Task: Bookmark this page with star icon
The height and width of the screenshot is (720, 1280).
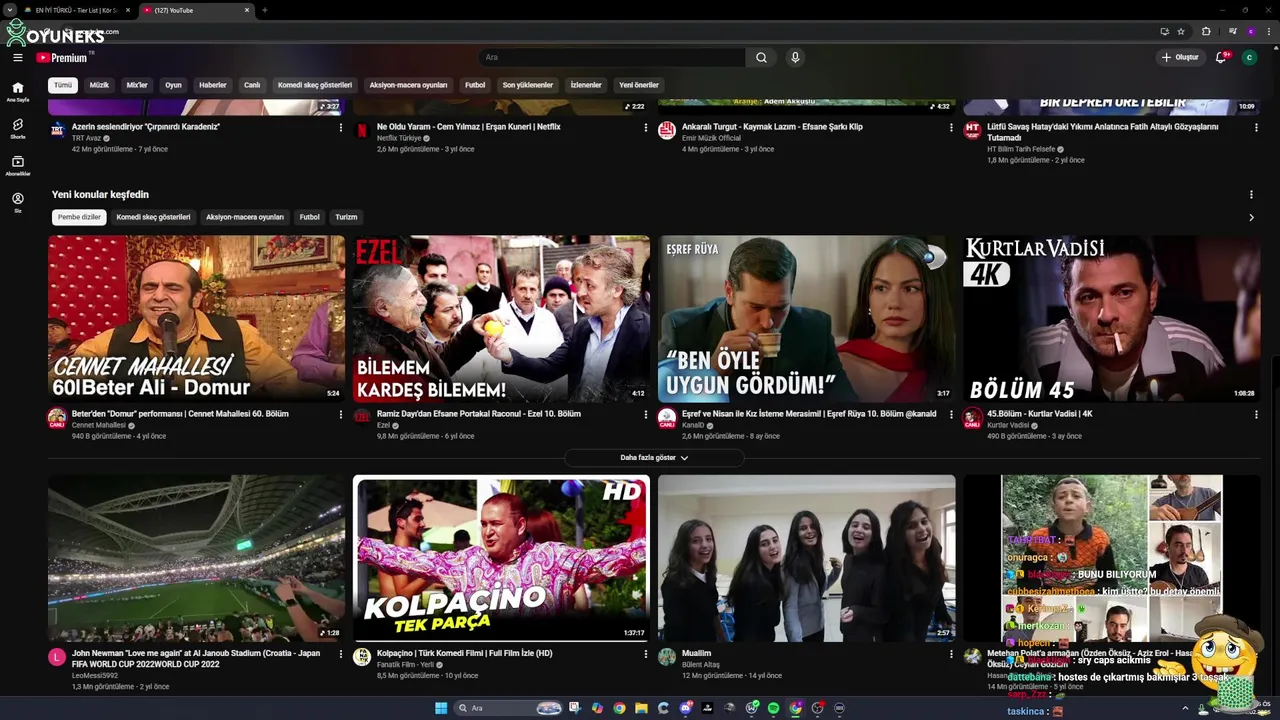Action: (x=1181, y=31)
